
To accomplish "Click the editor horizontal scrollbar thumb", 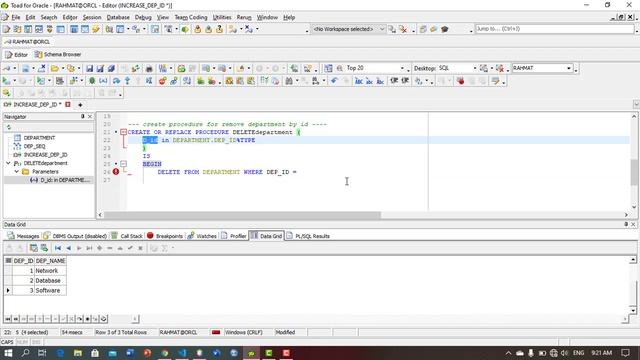I will [242, 215].
